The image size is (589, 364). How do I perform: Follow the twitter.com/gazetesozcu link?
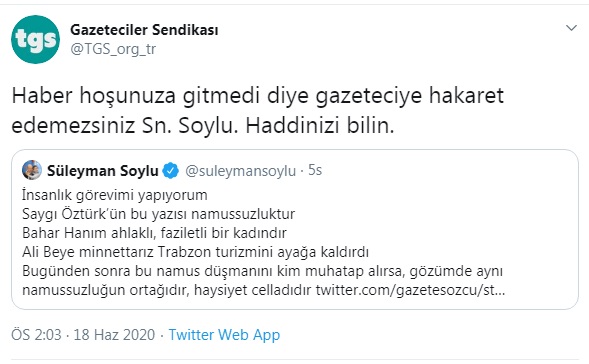tap(410, 290)
